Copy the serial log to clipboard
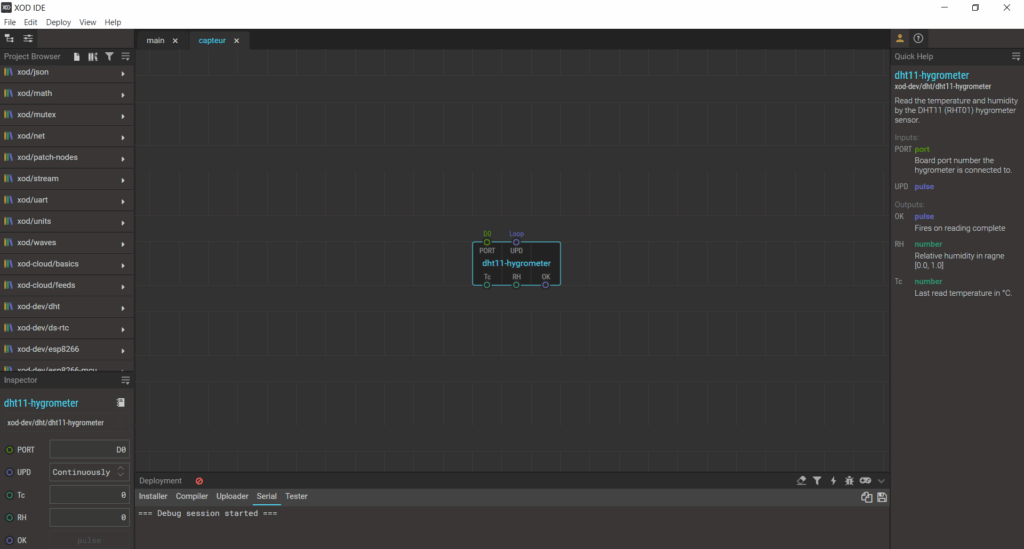Screen dimensions: 1024x549 [867, 497]
